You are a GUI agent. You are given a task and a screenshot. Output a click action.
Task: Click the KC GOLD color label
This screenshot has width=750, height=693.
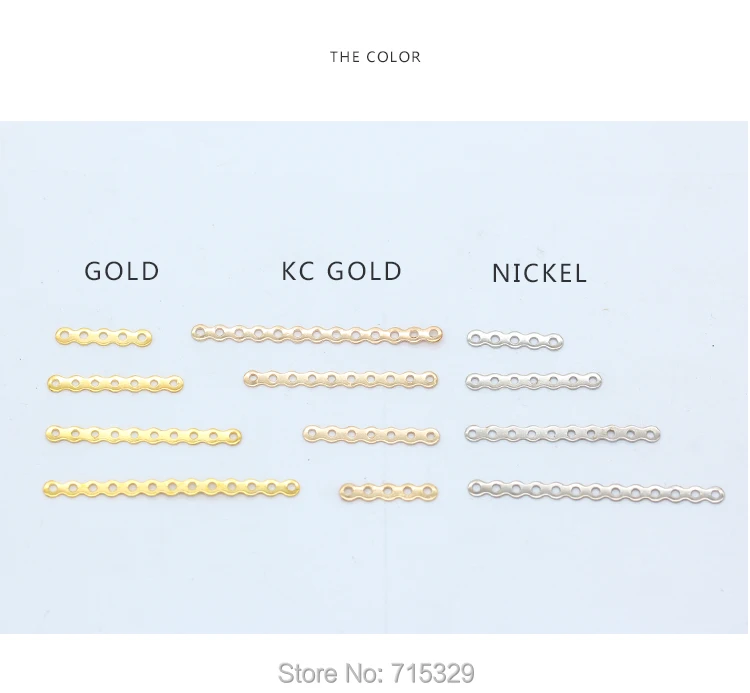pos(342,271)
